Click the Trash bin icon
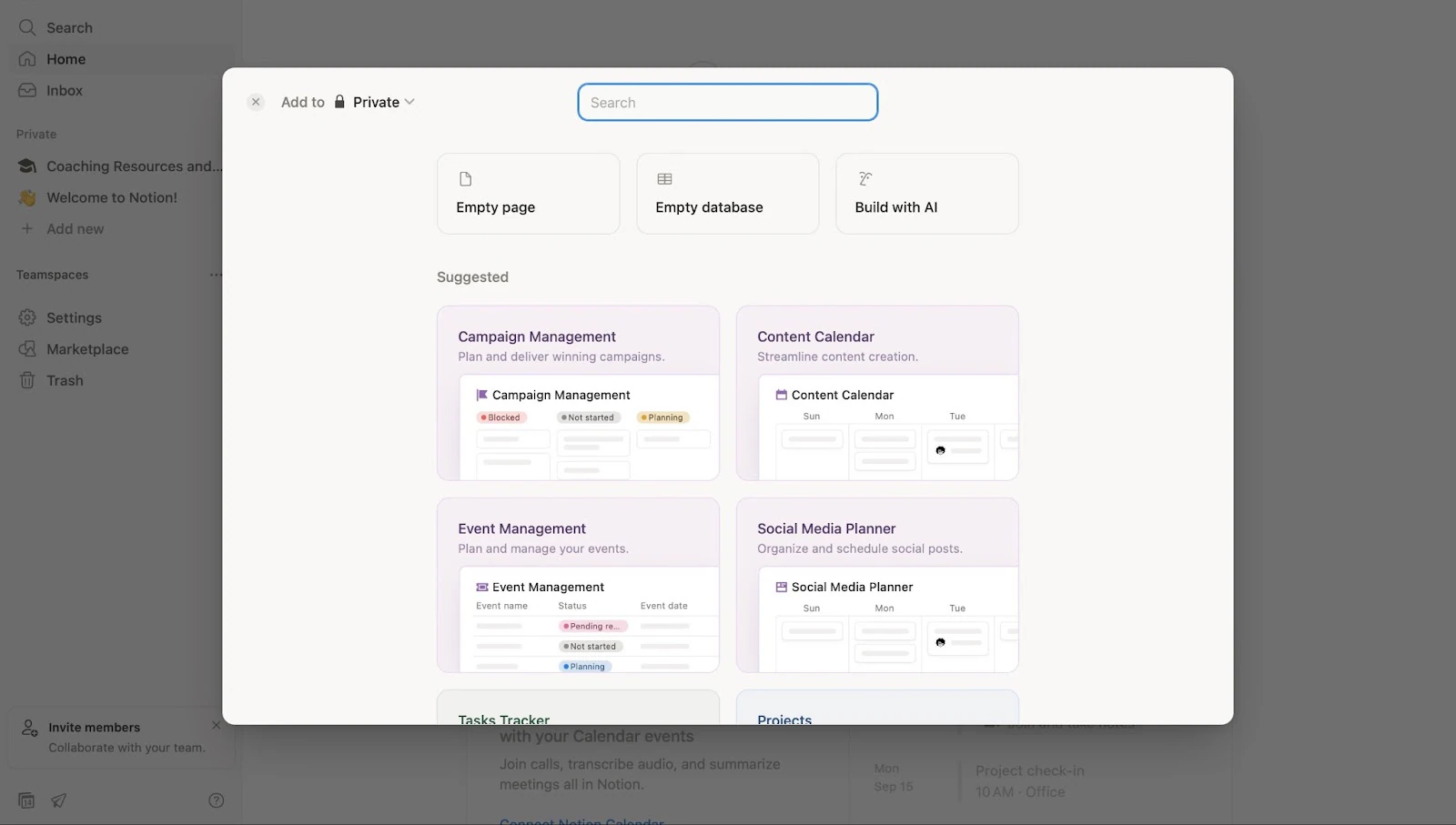1456x825 pixels. point(27,380)
